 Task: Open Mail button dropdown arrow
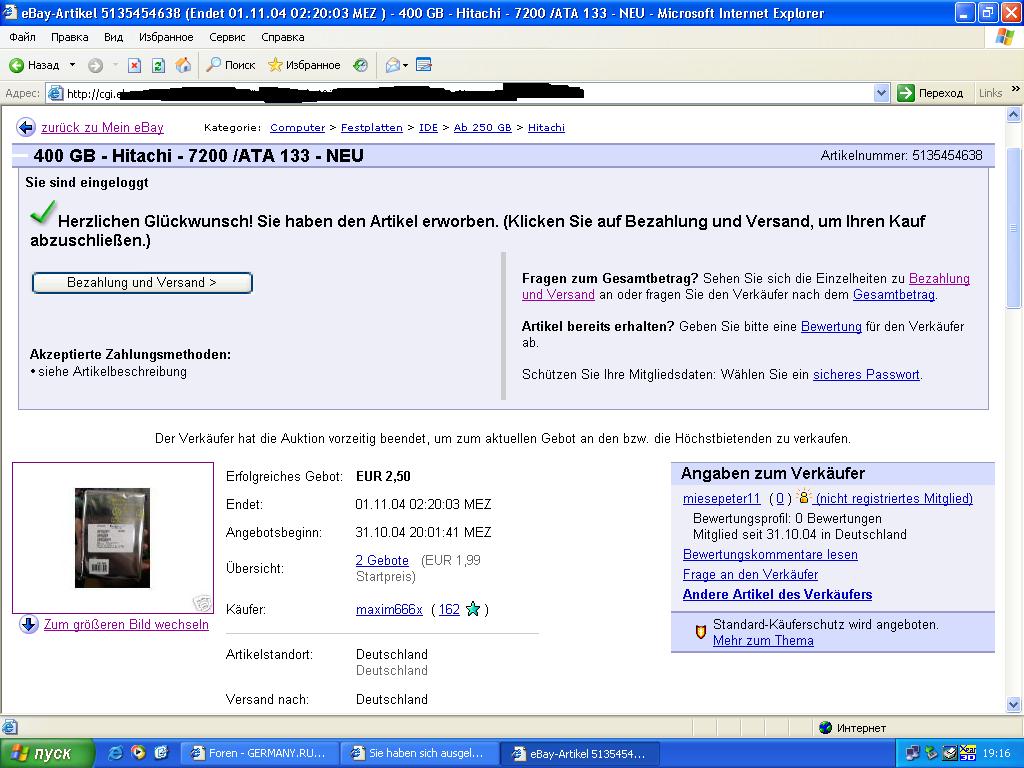coord(405,65)
